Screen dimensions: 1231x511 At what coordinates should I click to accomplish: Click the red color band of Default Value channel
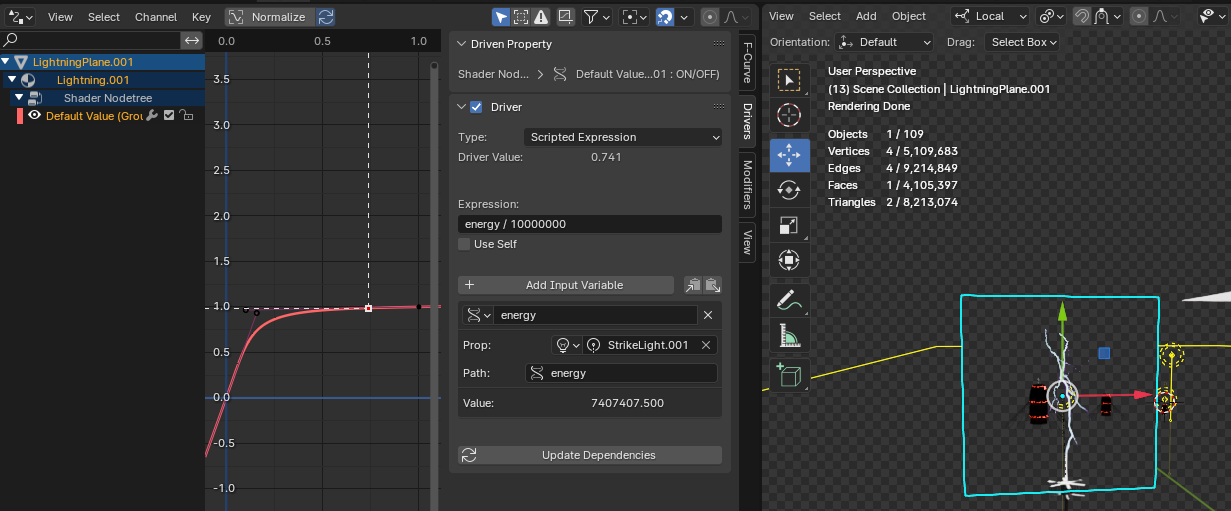(20, 116)
